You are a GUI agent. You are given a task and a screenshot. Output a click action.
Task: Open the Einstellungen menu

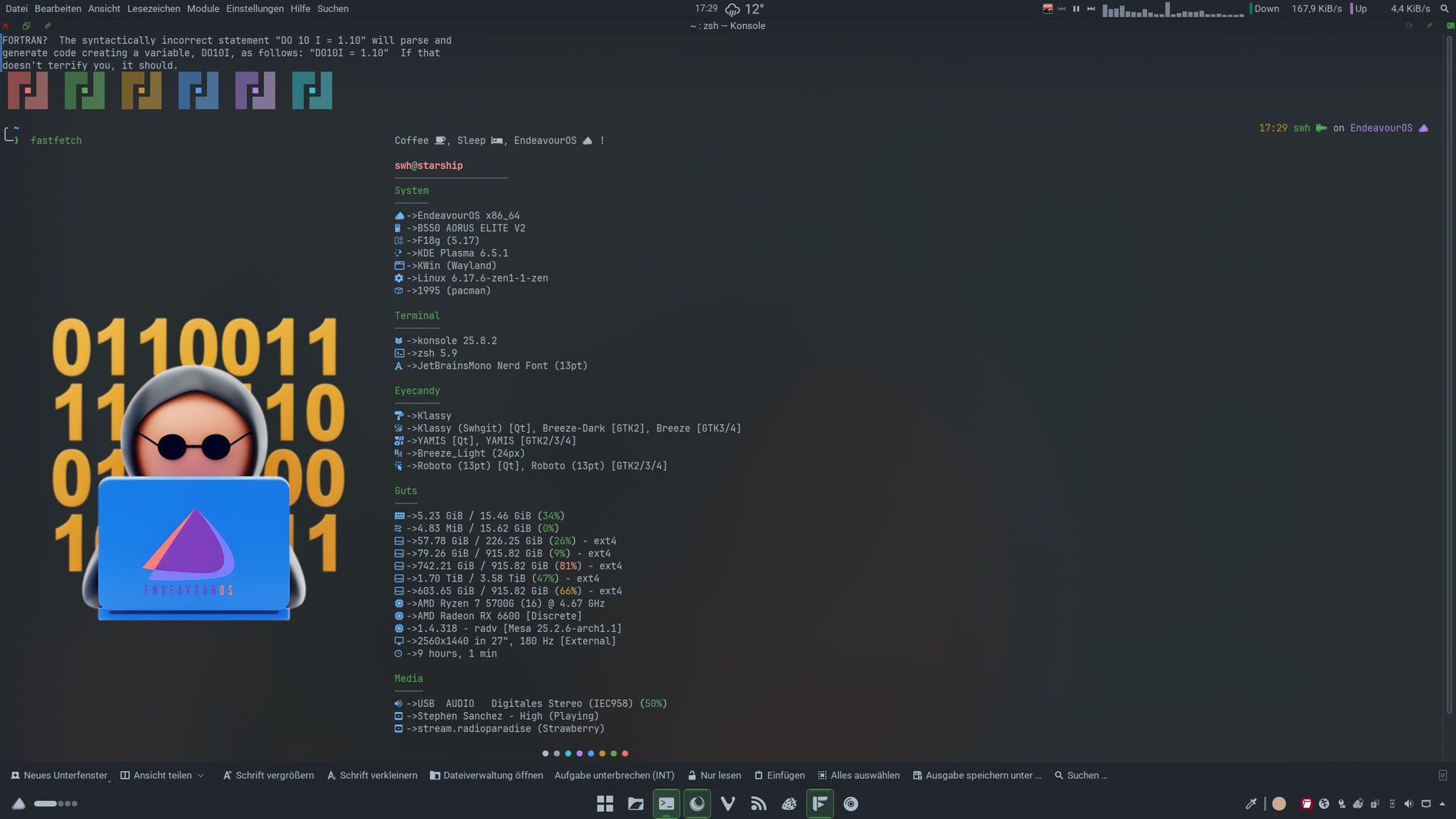point(254,8)
